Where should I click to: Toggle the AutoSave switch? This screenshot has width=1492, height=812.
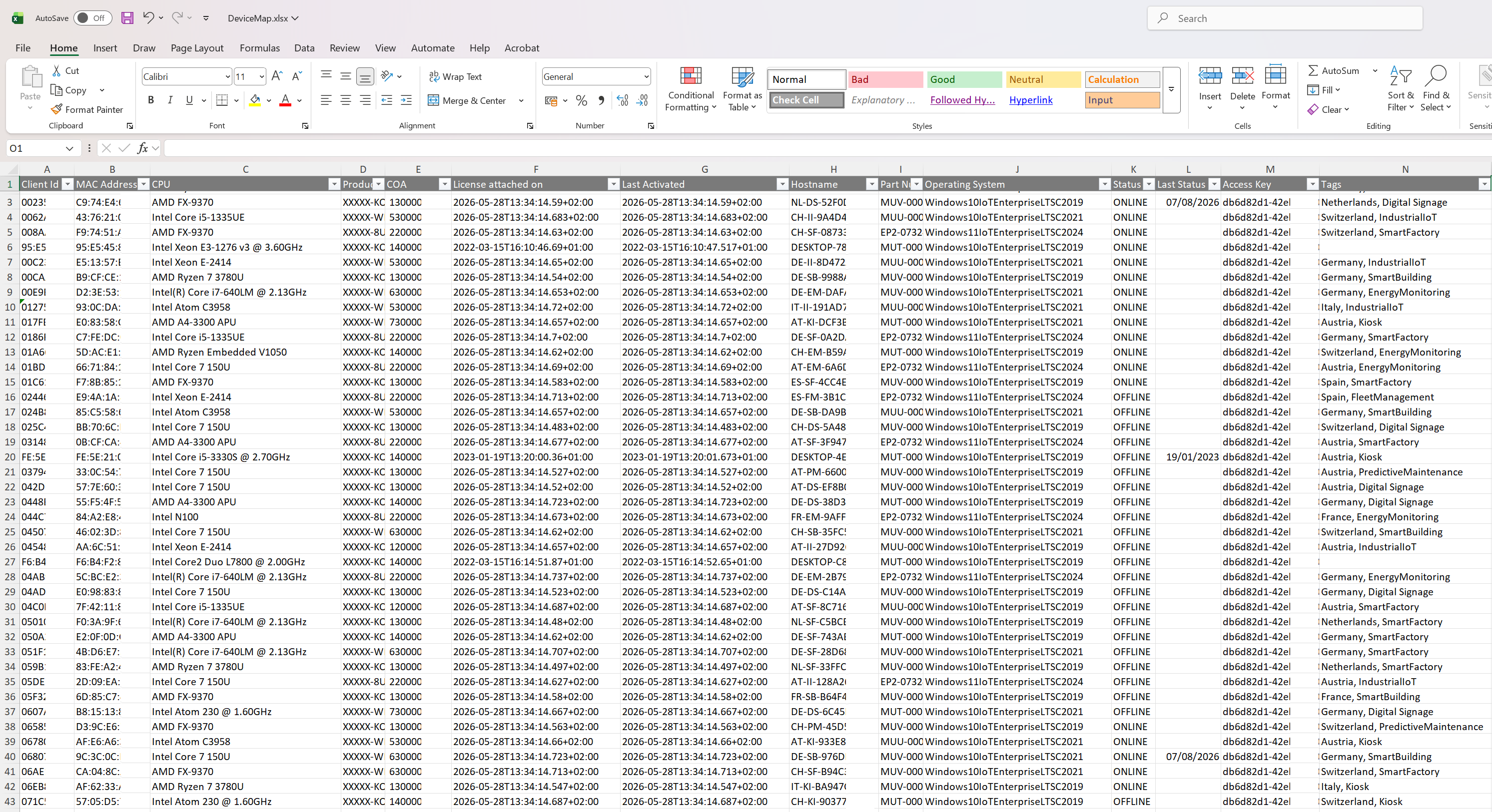tap(92, 18)
